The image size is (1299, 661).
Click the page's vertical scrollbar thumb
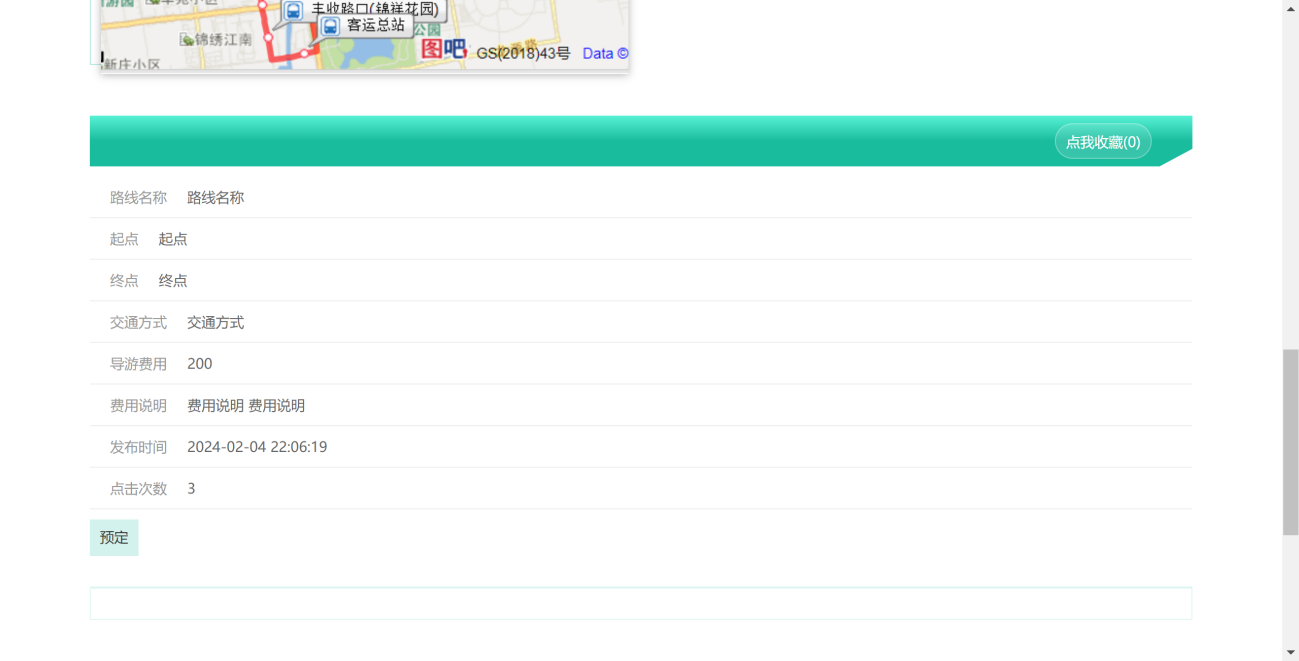click(1291, 443)
